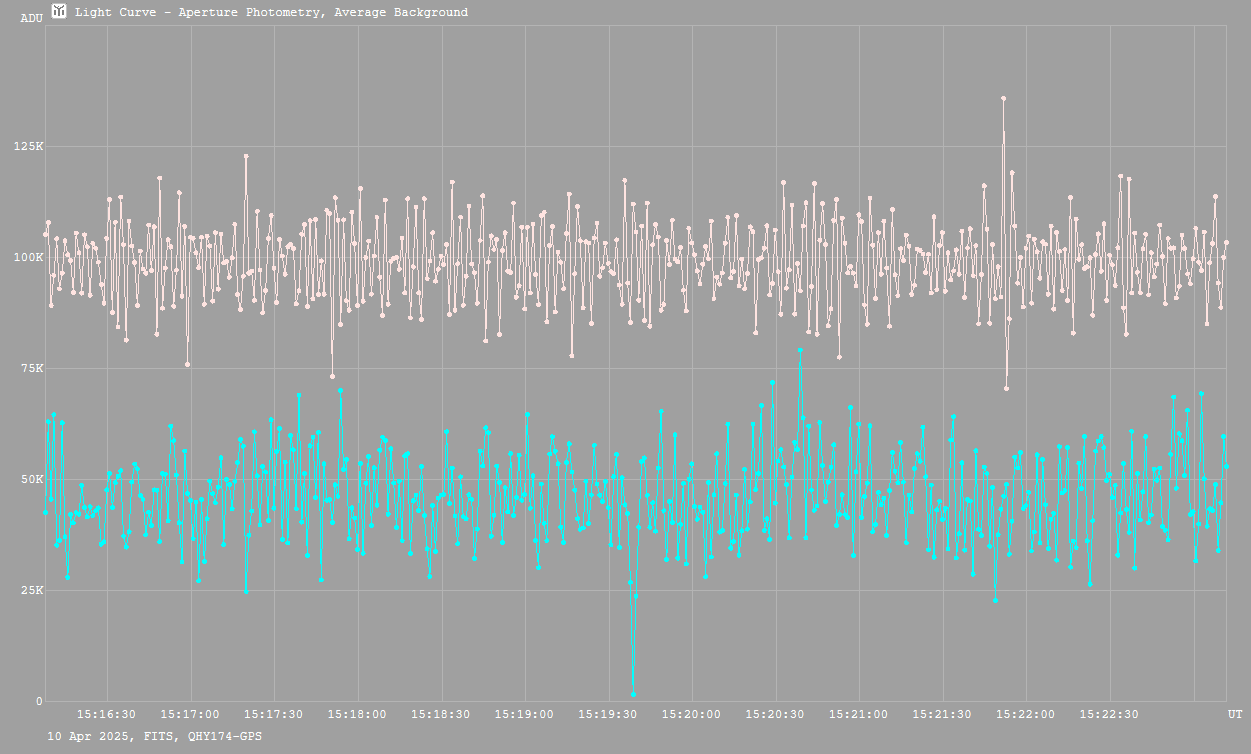Select the pink curve's dip near 15:17:50
The width and height of the screenshot is (1251, 754).
tap(332, 376)
